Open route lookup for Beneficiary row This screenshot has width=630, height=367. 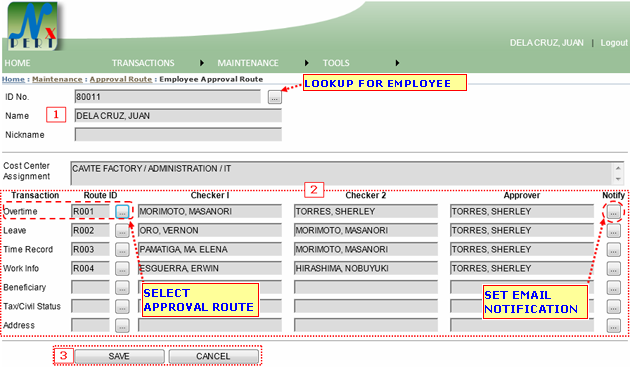(x=122, y=287)
